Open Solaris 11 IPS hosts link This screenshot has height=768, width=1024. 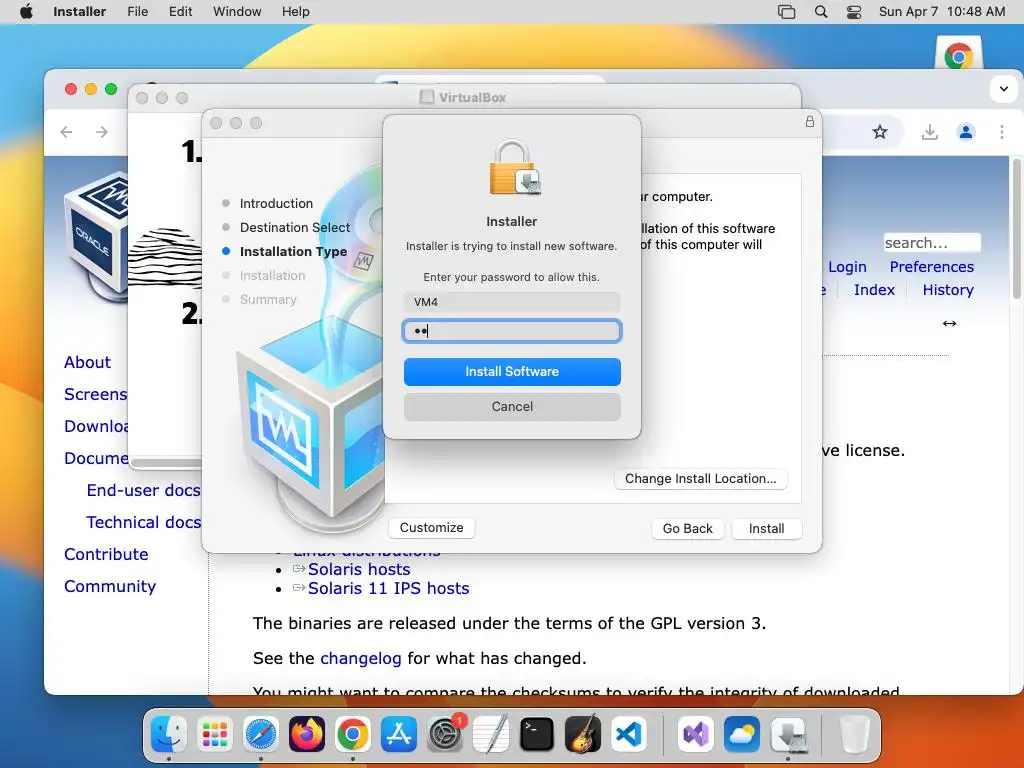coord(389,588)
